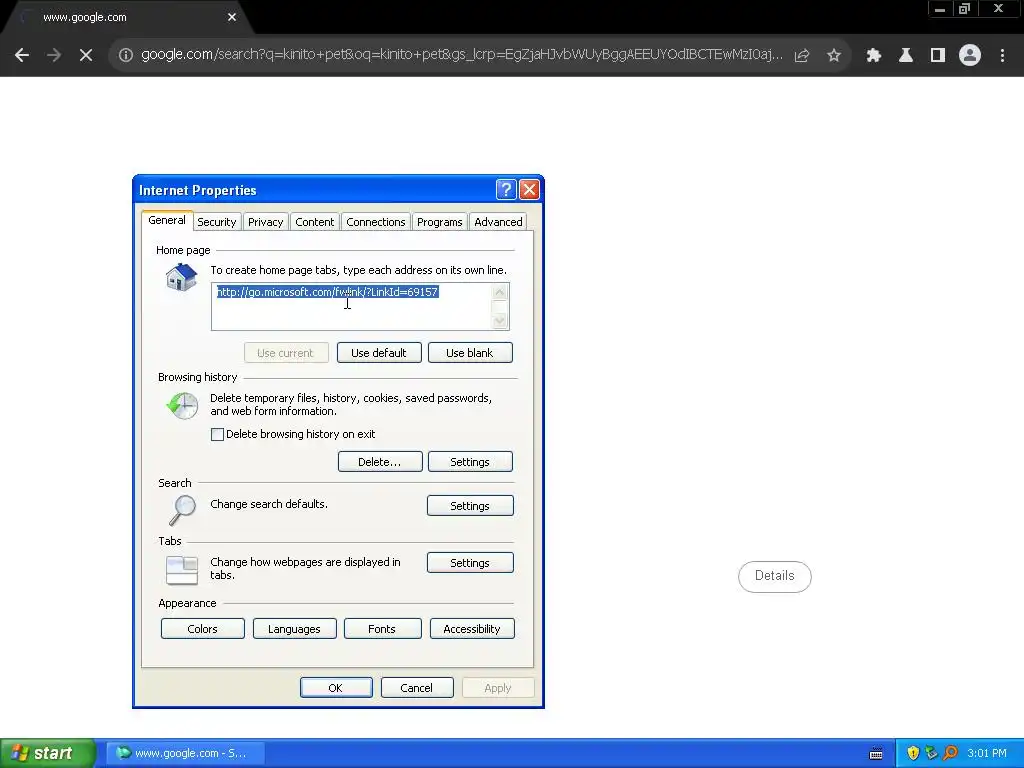Open the Accessibility button

click(x=472, y=629)
